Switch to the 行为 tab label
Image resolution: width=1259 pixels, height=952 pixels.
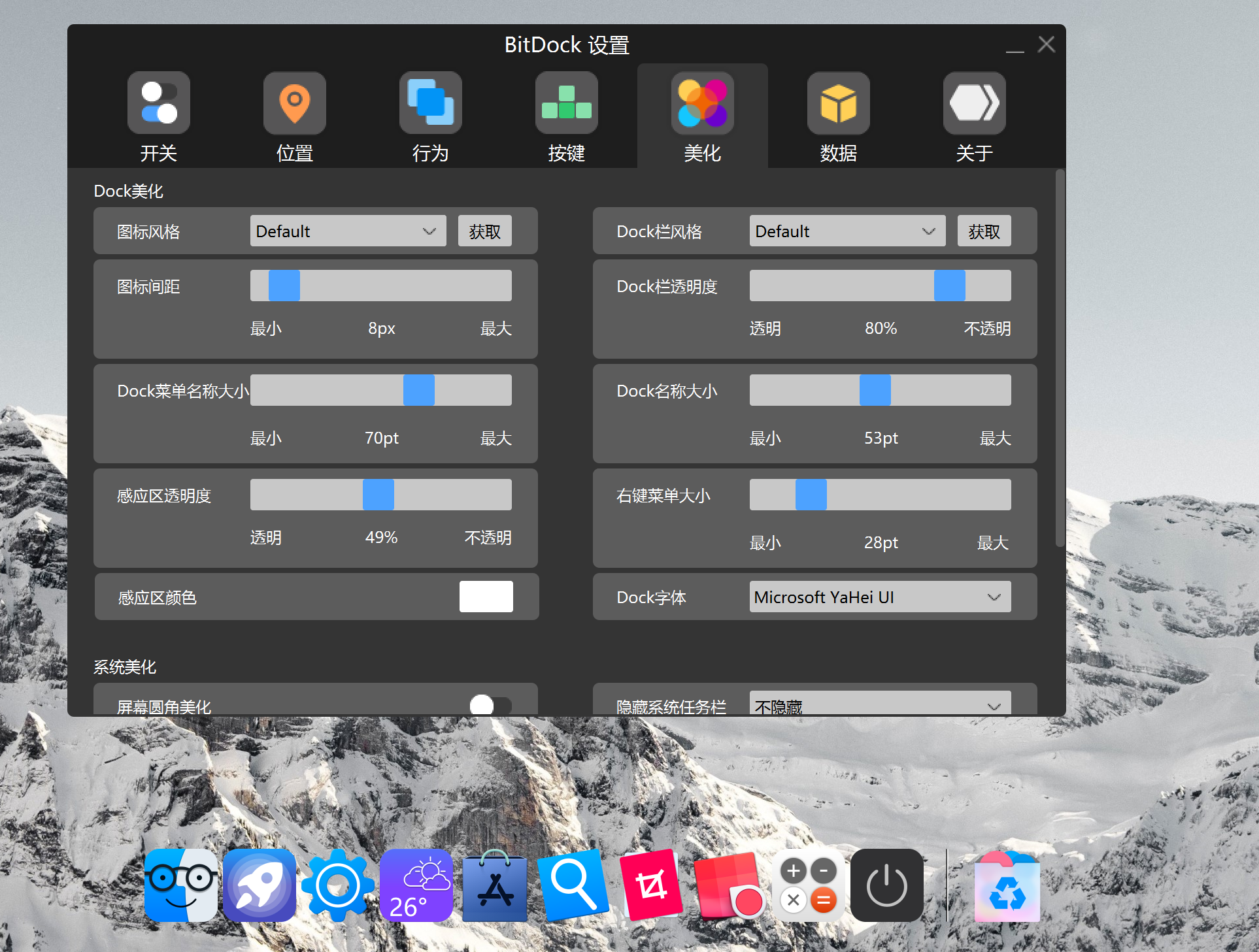click(x=431, y=154)
